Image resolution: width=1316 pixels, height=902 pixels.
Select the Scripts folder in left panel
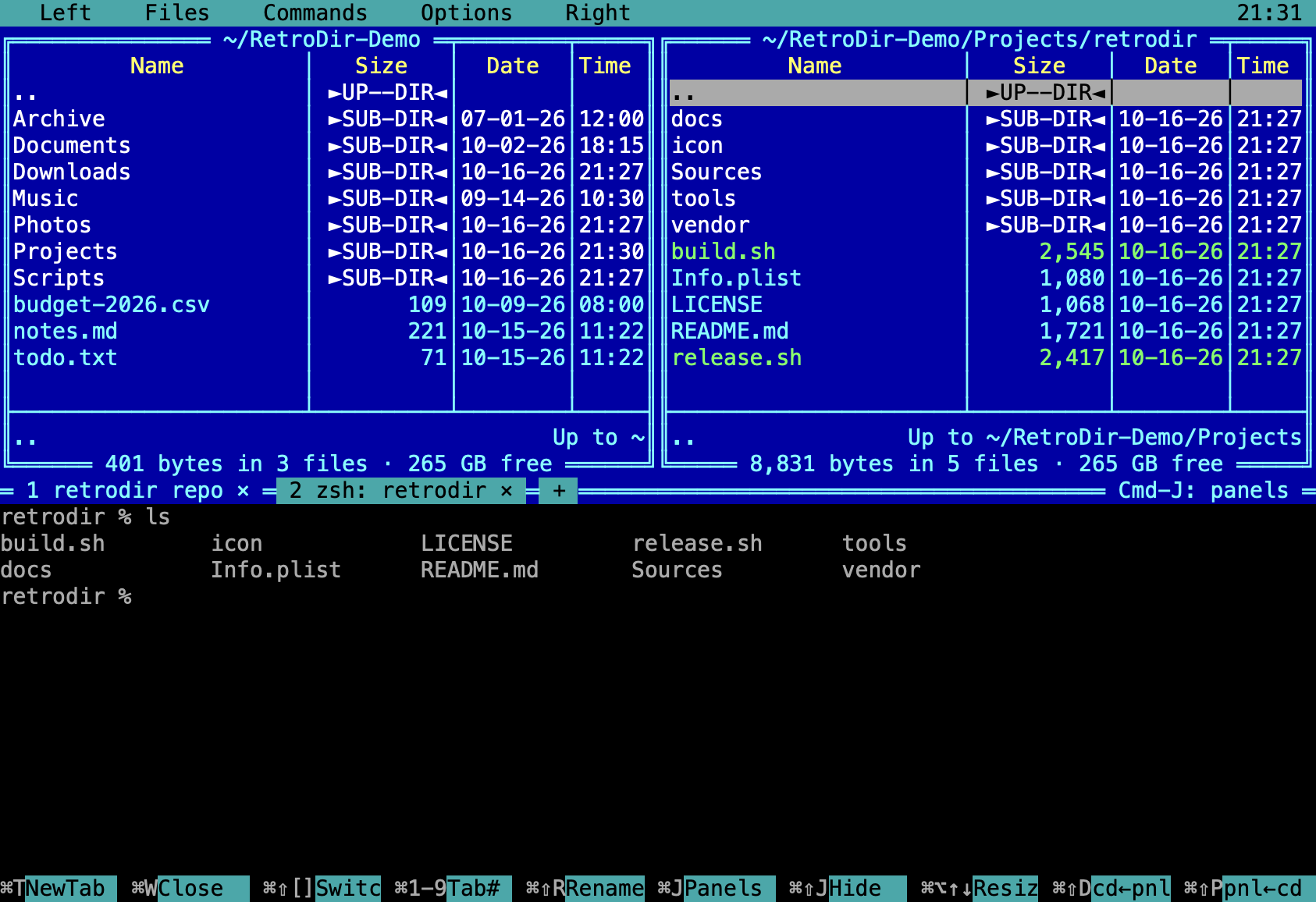click(x=329, y=278)
